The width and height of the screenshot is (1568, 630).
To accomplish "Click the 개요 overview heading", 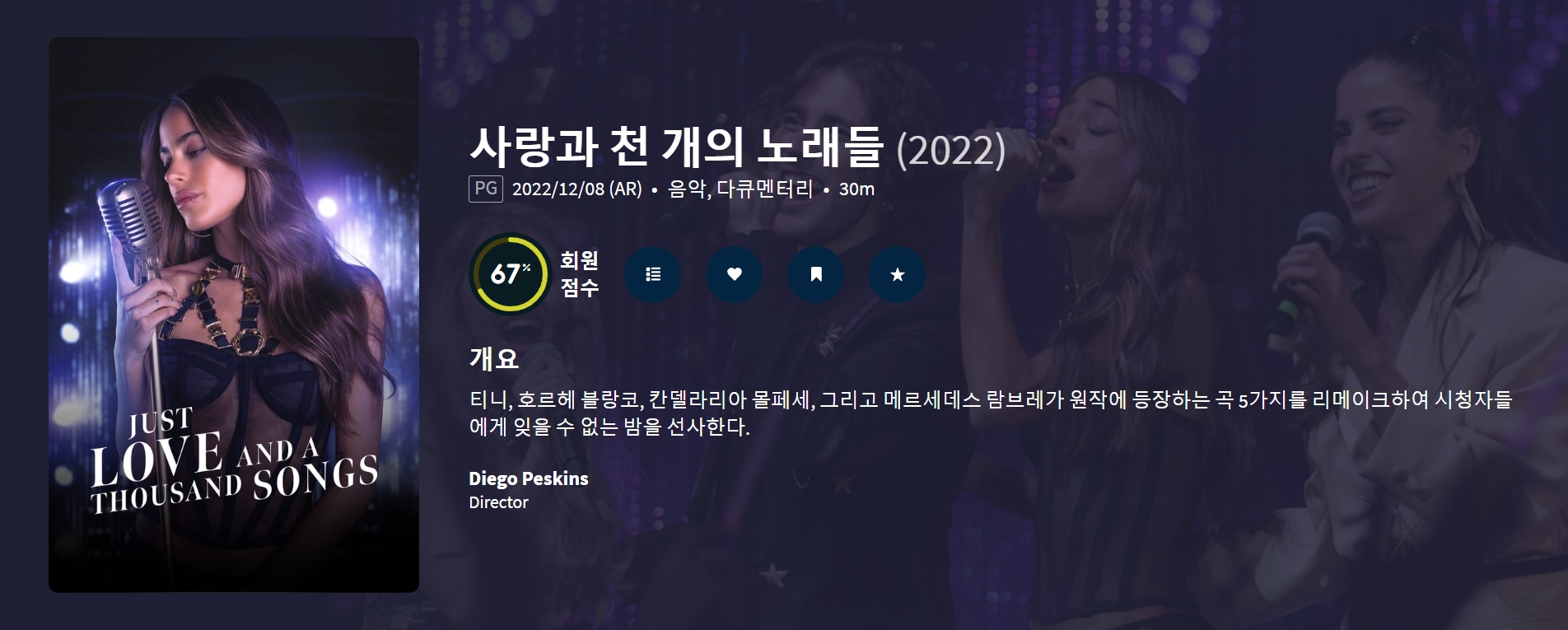I will pos(494,358).
